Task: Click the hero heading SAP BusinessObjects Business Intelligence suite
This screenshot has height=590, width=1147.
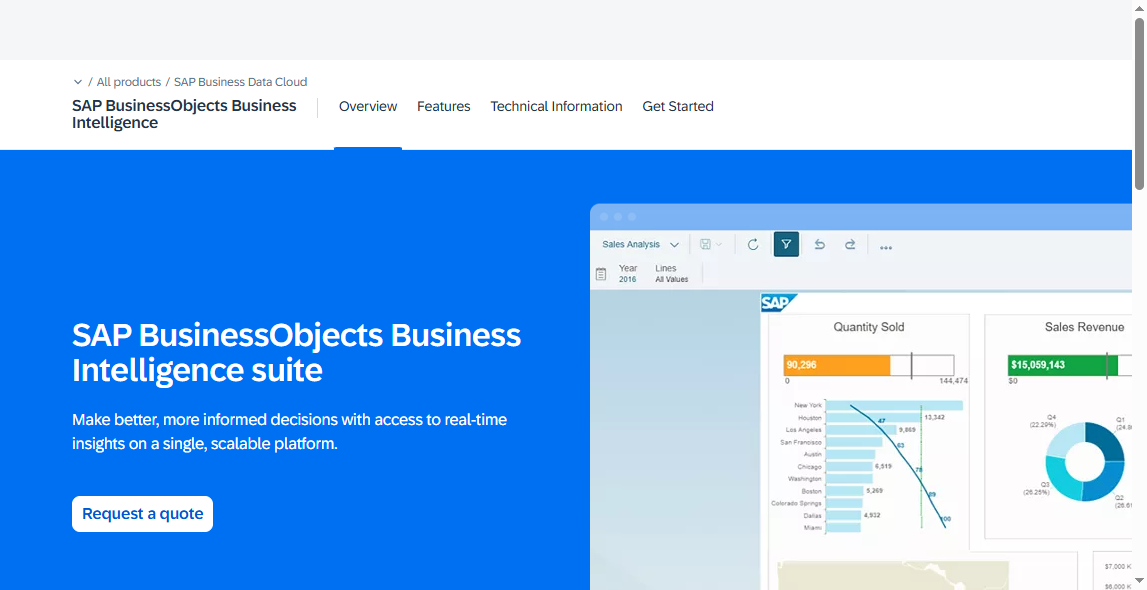Action: (x=296, y=352)
